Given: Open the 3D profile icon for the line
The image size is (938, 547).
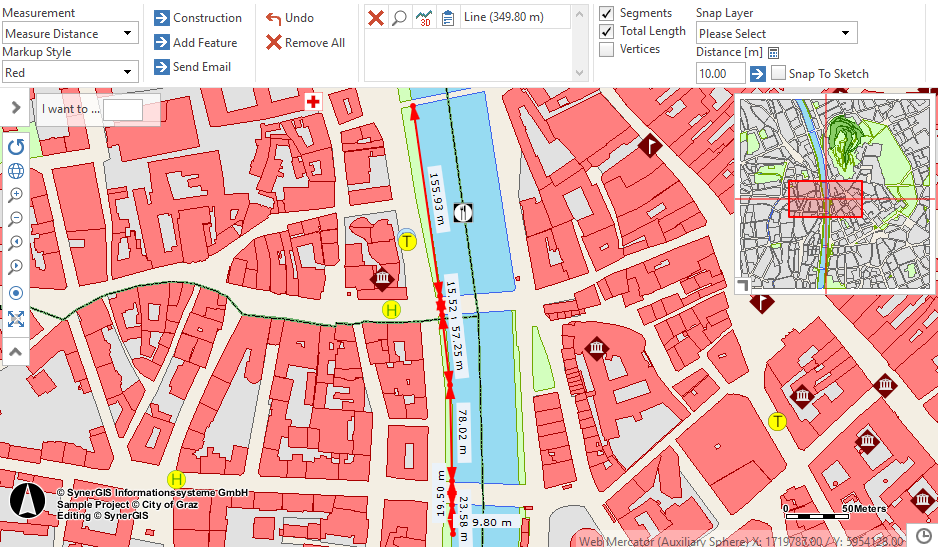Looking at the screenshot, I should coord(424,18).
